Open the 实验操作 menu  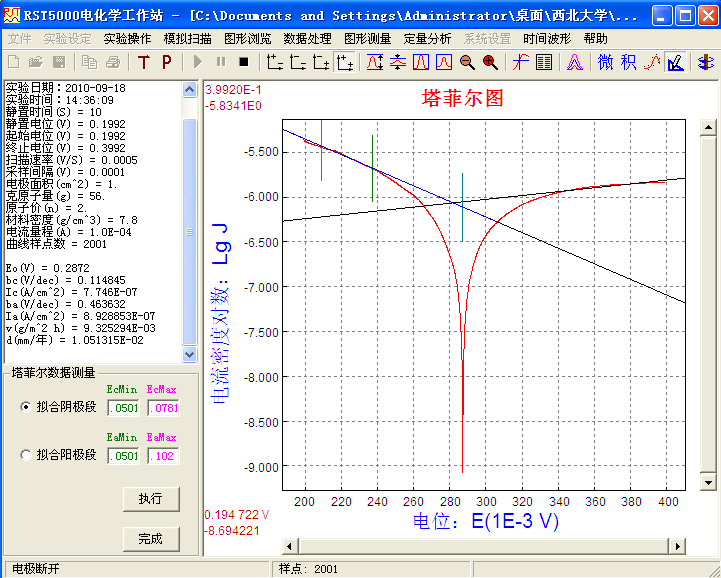(x=127, y=38)
